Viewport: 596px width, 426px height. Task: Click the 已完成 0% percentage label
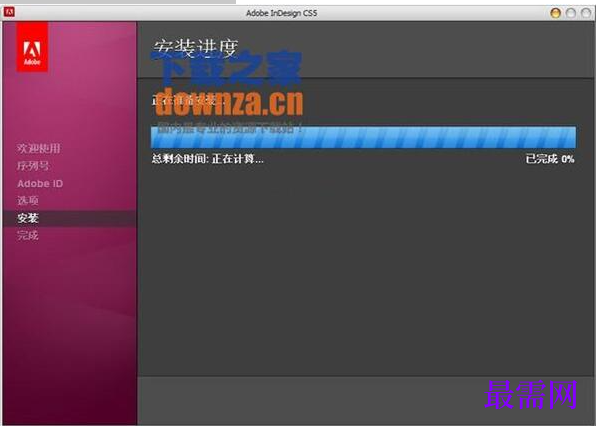(x=550, y=158)
